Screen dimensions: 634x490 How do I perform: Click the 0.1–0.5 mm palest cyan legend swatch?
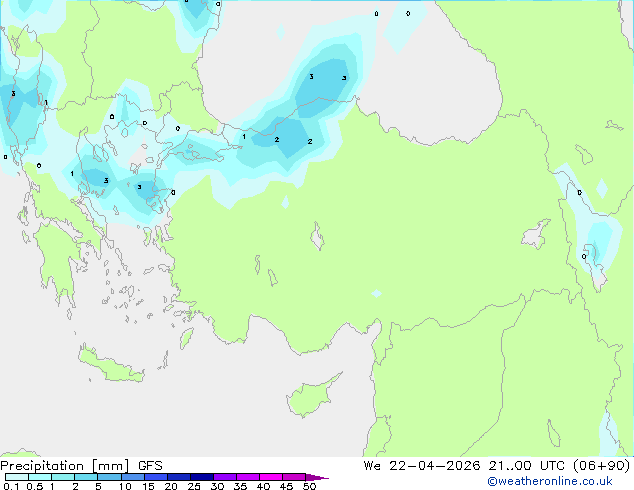coord(17,477)
